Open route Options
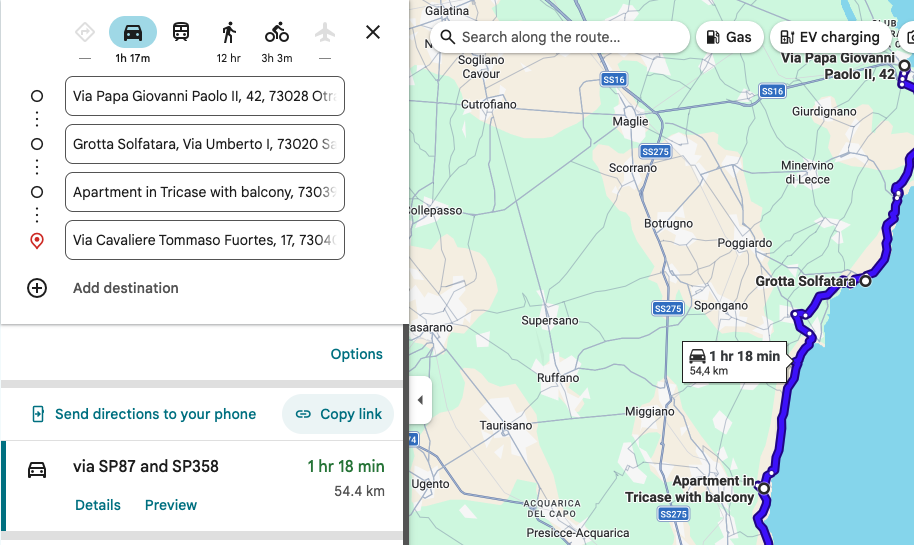This screenshot has width=914, height=545. (357, 354)
